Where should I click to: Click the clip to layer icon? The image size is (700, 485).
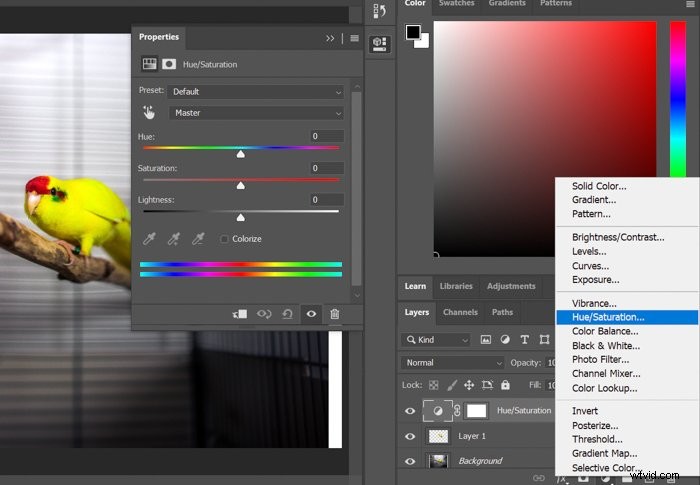[x=240, y=314]
